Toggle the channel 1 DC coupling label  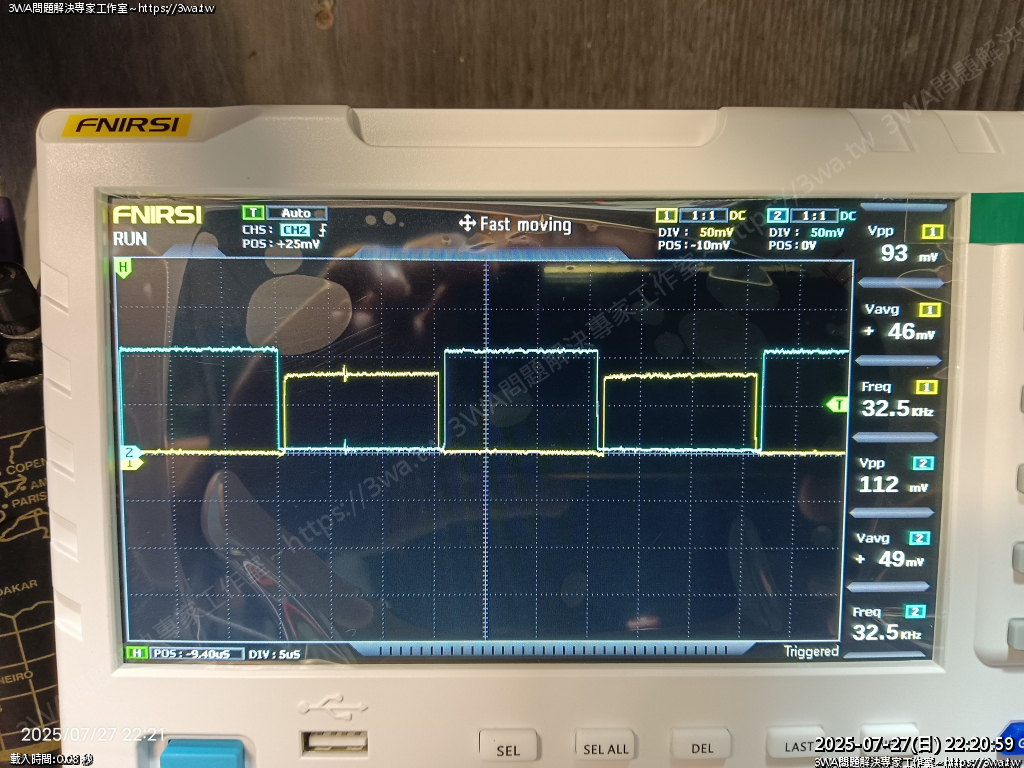[737, 216]
